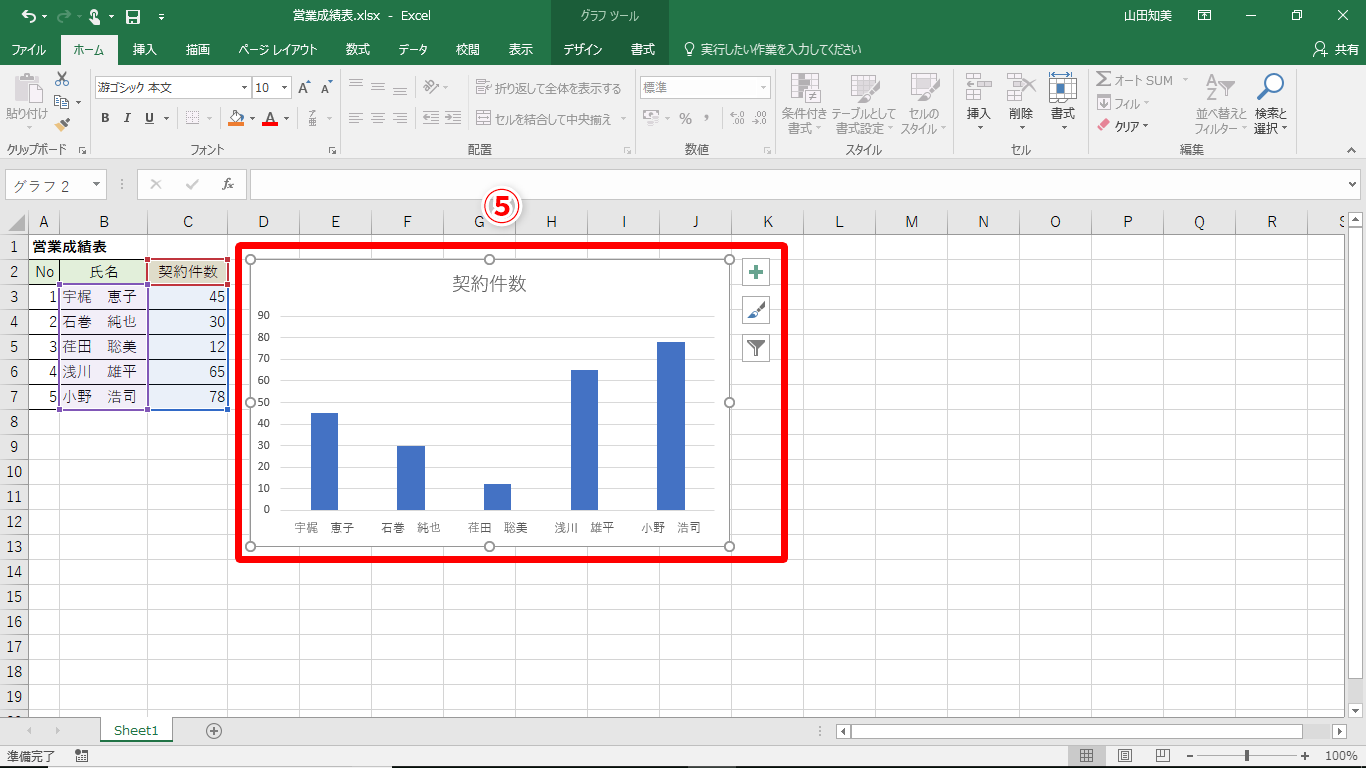Switch to the 挿入 ribbon tab
1366x768 pixels.
point(145,49)
